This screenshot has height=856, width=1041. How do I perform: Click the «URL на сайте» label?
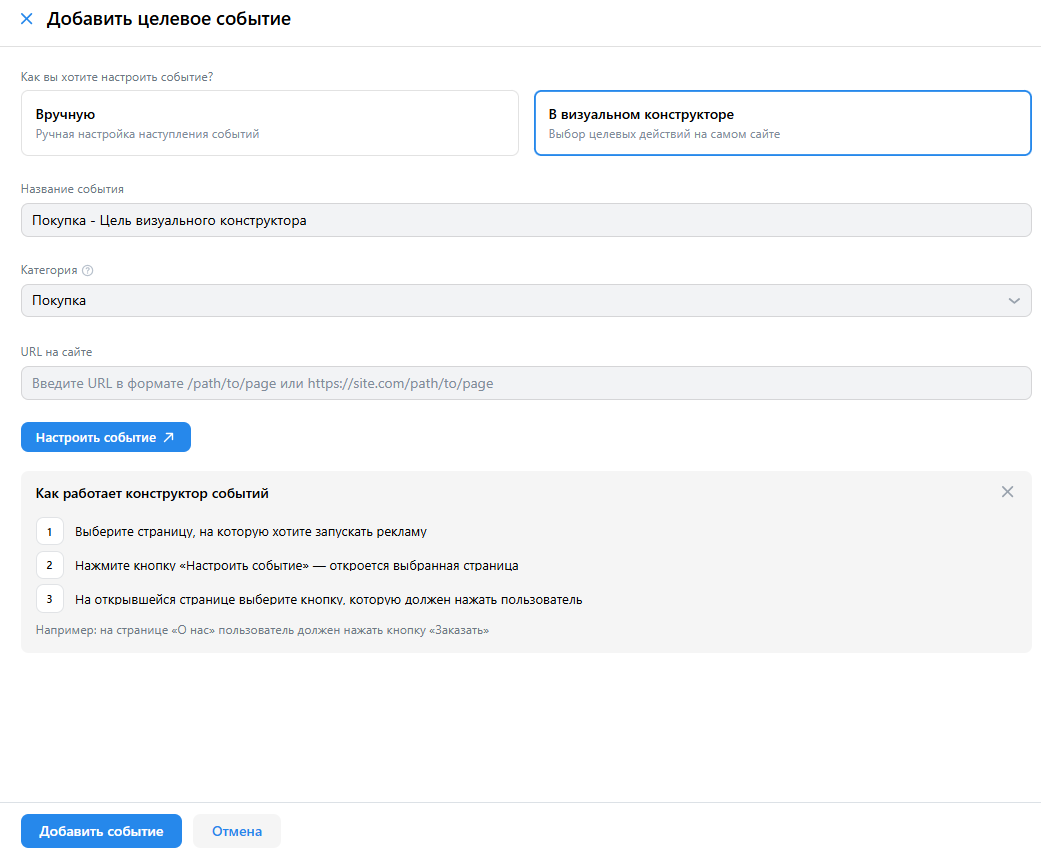[57, 352]
